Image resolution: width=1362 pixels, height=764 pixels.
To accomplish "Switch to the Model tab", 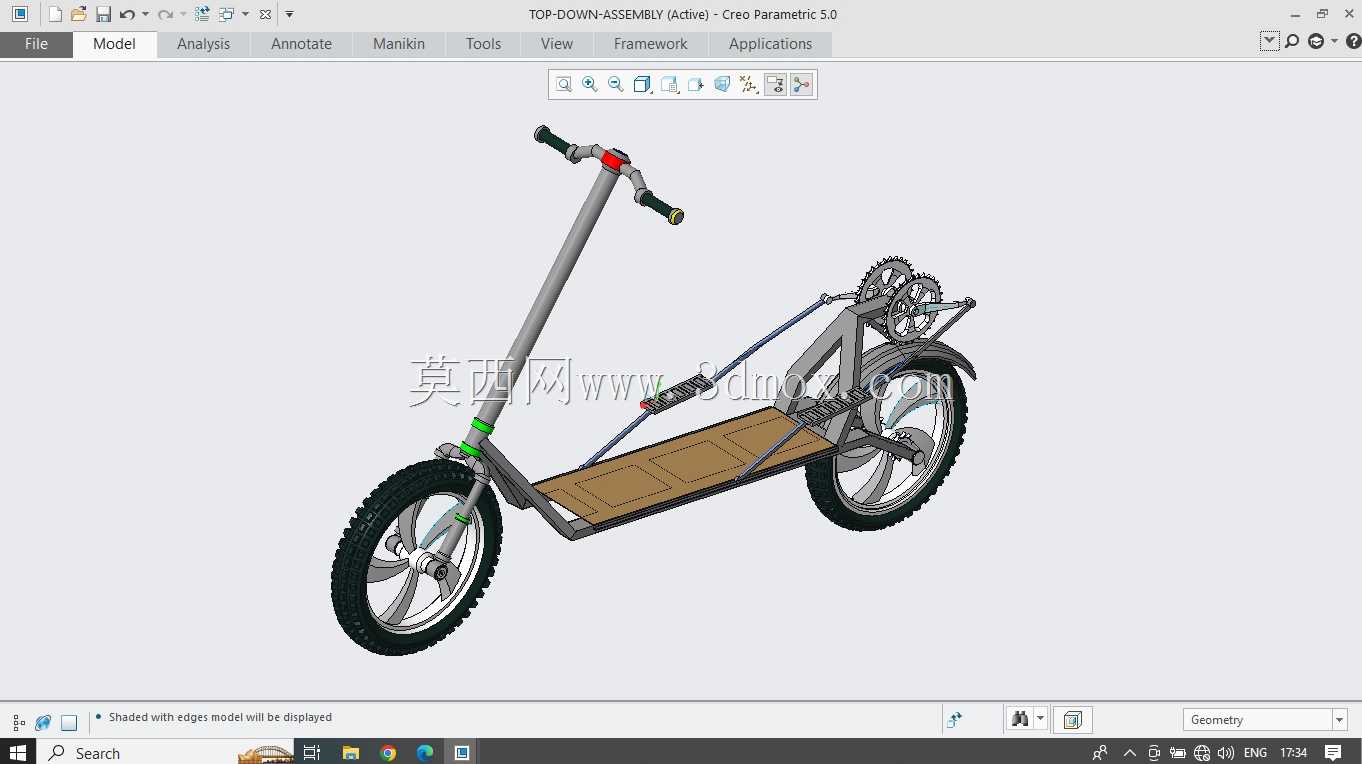I will (114, 44).
